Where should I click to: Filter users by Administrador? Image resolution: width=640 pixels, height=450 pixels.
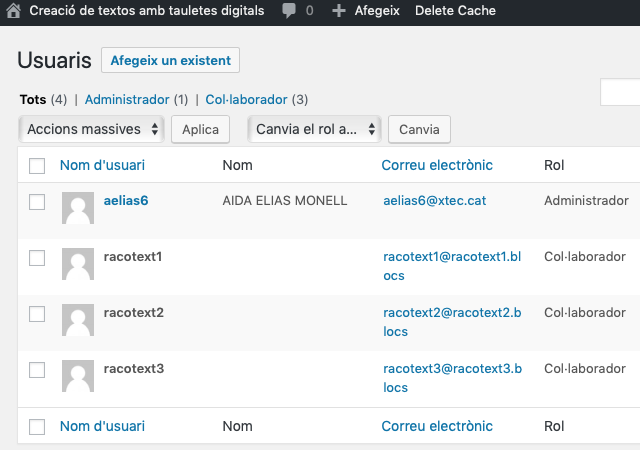129,100
